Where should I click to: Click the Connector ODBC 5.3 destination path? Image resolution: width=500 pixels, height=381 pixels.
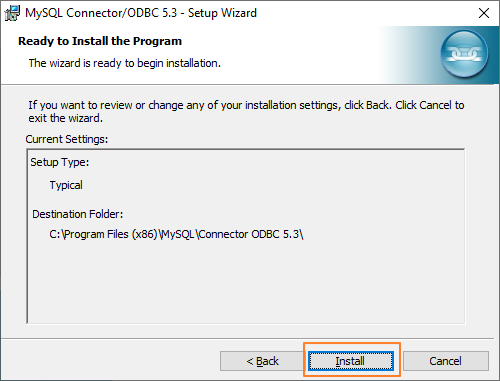176,234
